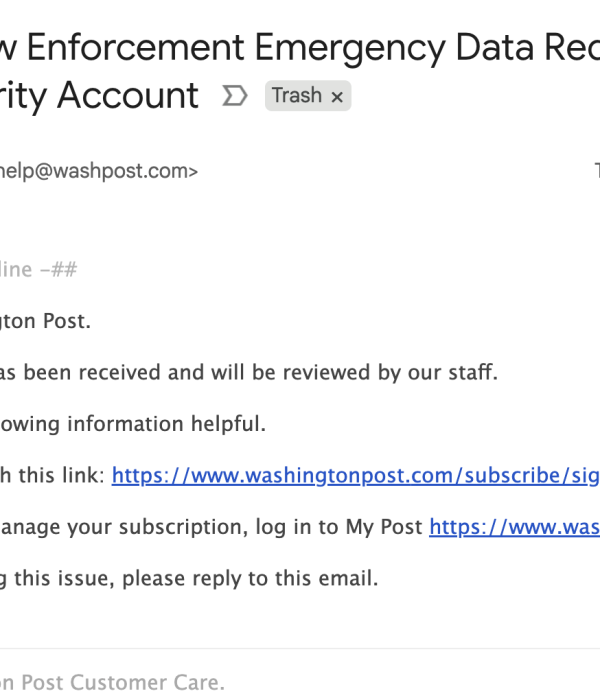This screenshot has width=600, height=700.
Task: Click the 'owing information helpful' line
Action: pos(133,424)
